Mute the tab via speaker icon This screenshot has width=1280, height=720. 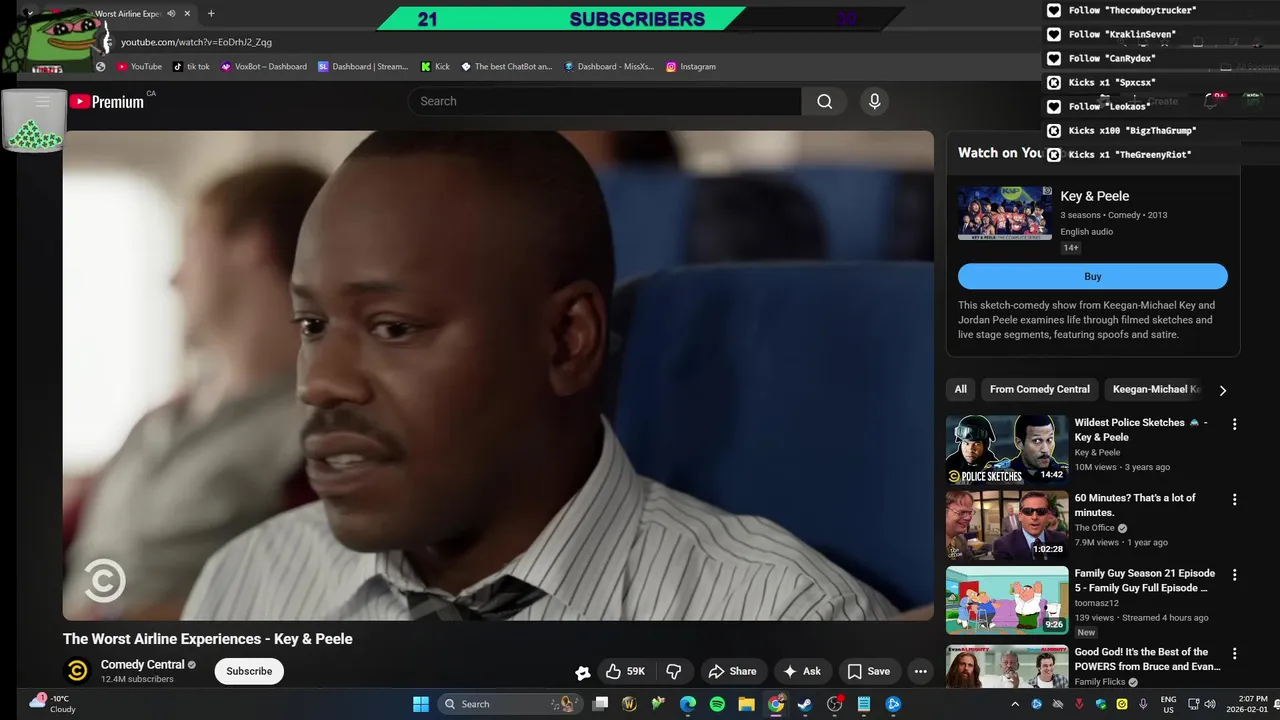(171, 14)
